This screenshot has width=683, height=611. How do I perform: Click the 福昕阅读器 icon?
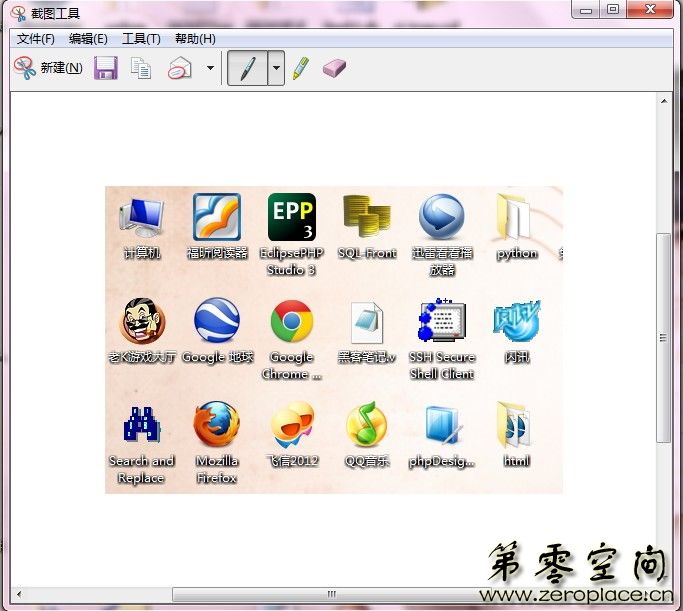click(217, 217)
